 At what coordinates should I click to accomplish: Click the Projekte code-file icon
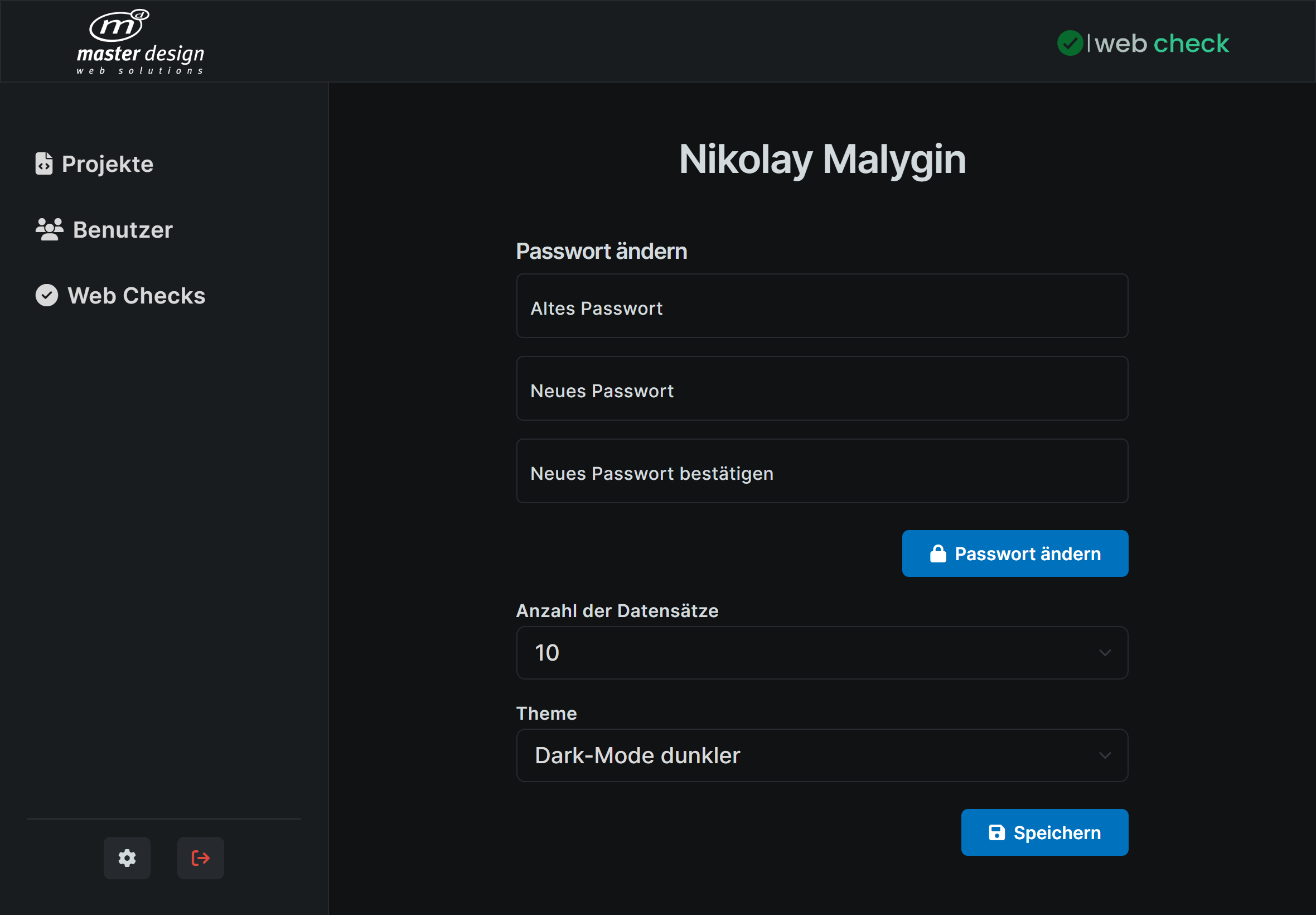pos(44,163)
